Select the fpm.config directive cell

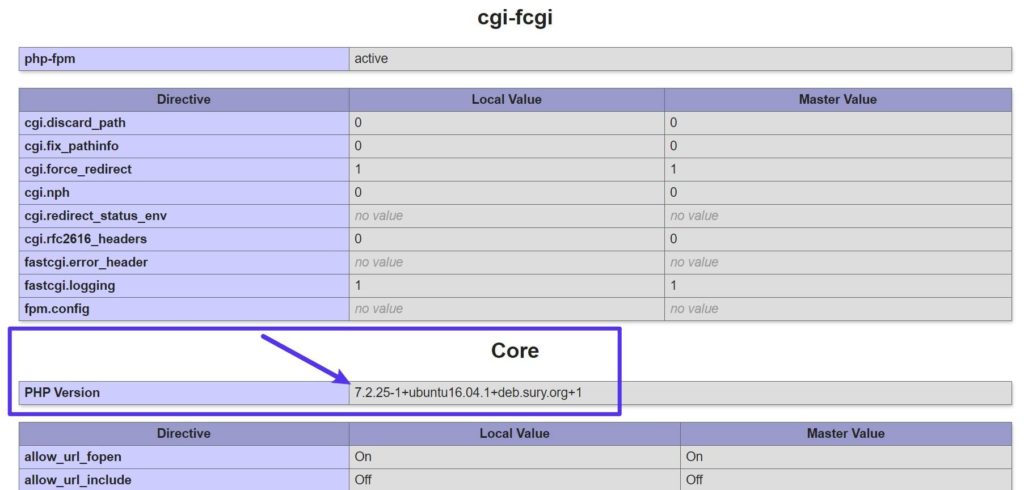tap(57, 308)
